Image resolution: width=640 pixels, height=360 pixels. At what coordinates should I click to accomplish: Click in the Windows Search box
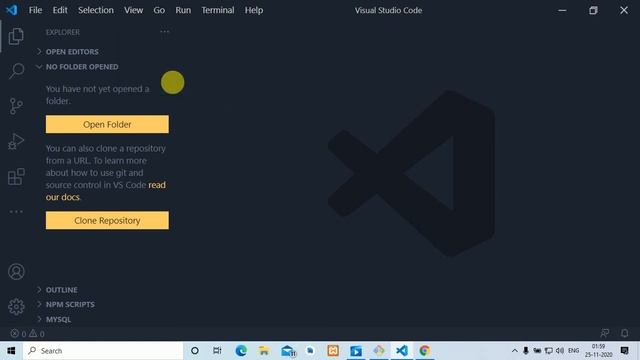[103, 351]
